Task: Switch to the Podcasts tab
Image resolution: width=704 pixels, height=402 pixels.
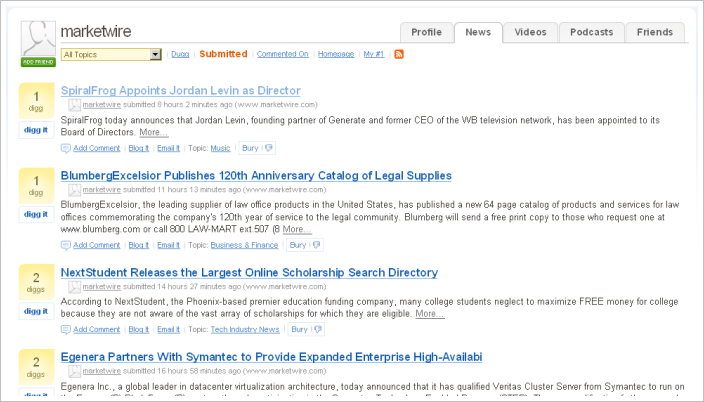Action: [591, 32]
